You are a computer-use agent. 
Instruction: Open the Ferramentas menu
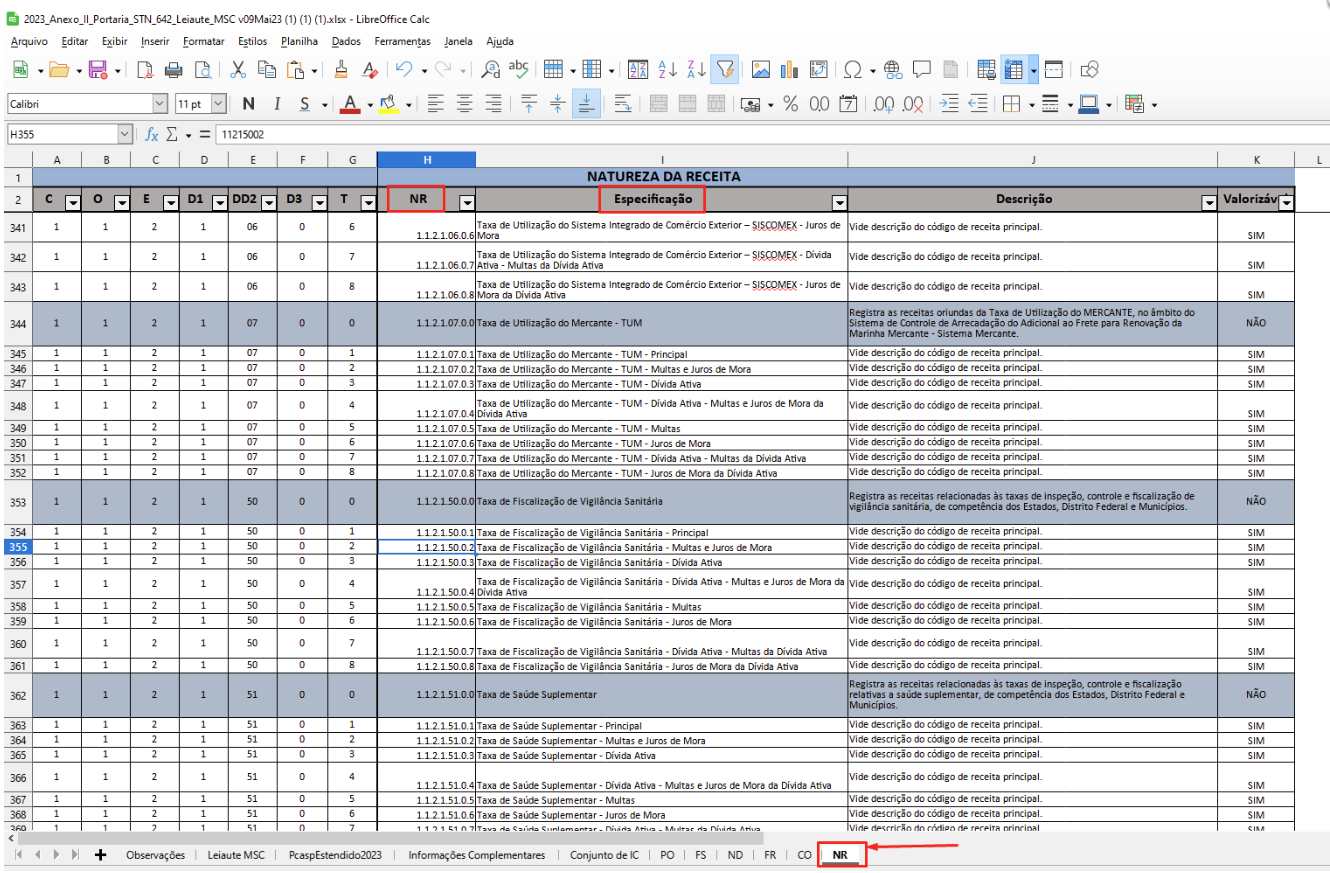pyautogui.click(x=403, y=41)
